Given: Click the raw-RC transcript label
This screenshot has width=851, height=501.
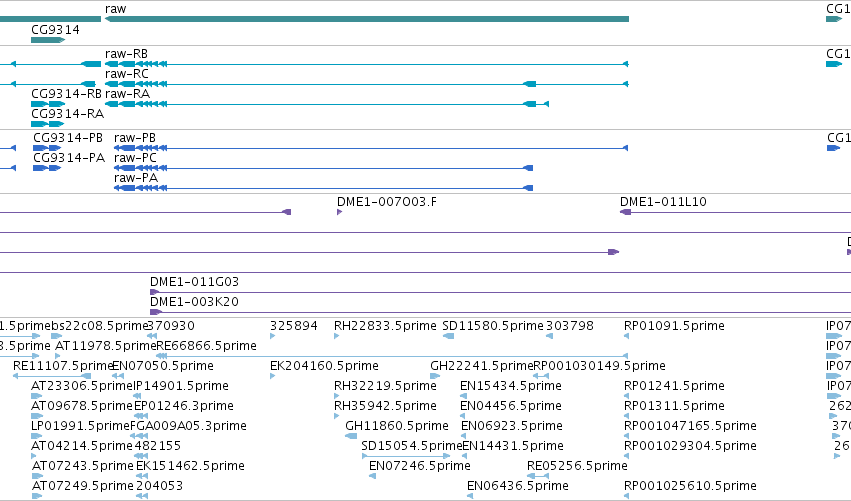Looking at the screenshot, I should 126,74.
